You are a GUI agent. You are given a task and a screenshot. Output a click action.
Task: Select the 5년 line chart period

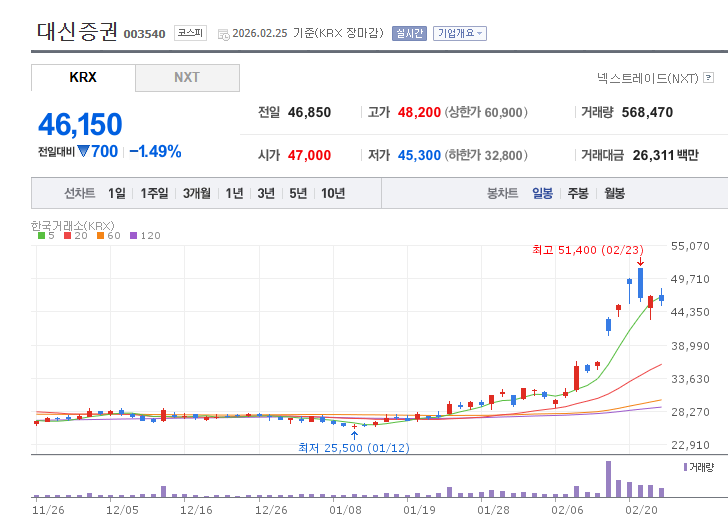(x=298, y=193)
